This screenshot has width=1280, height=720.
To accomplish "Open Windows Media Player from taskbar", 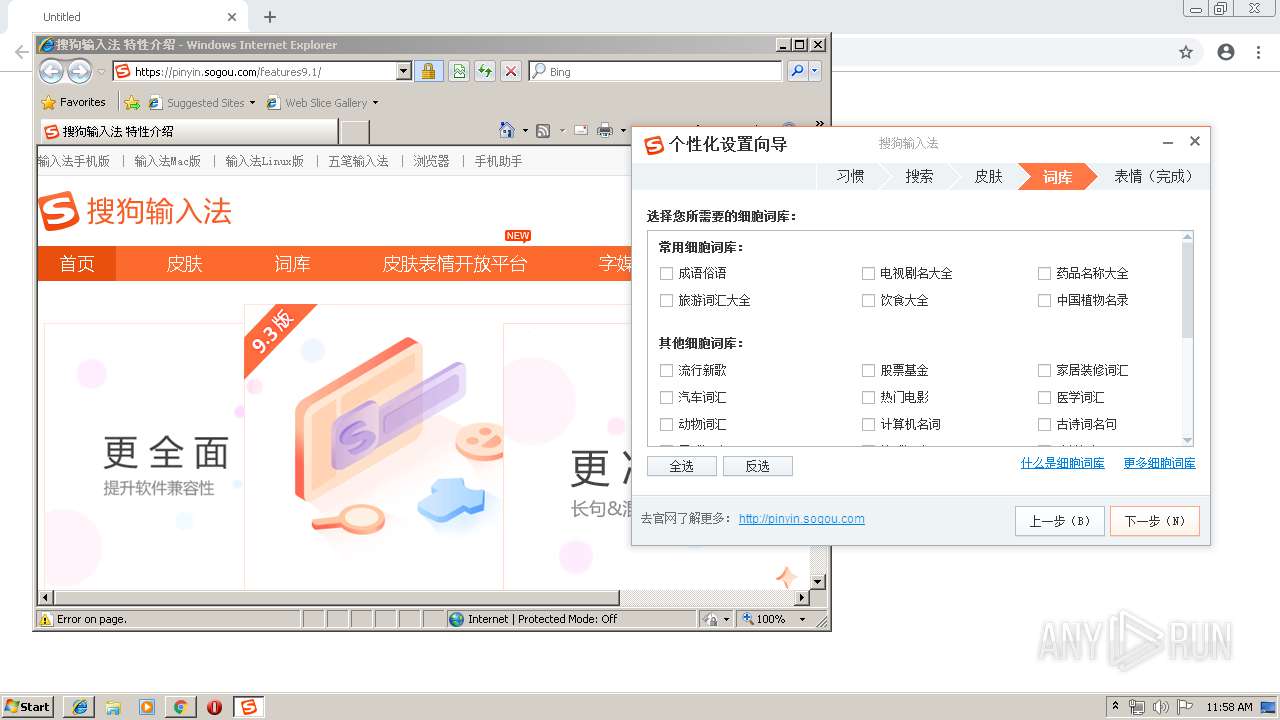I will [147, 707].
